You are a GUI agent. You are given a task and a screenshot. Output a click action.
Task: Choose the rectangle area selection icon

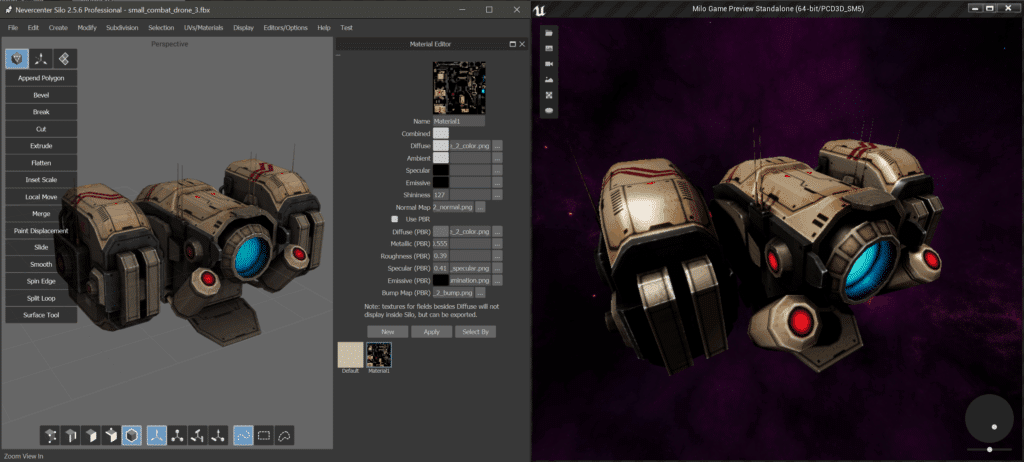click(264, 435)
